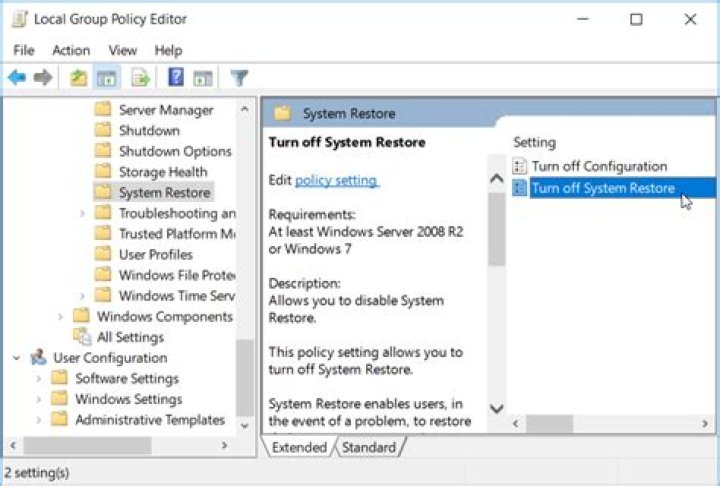Click the description pane scroll down chevron
The width and height of the screenshot is (720, 486).
tap(497, 408)
